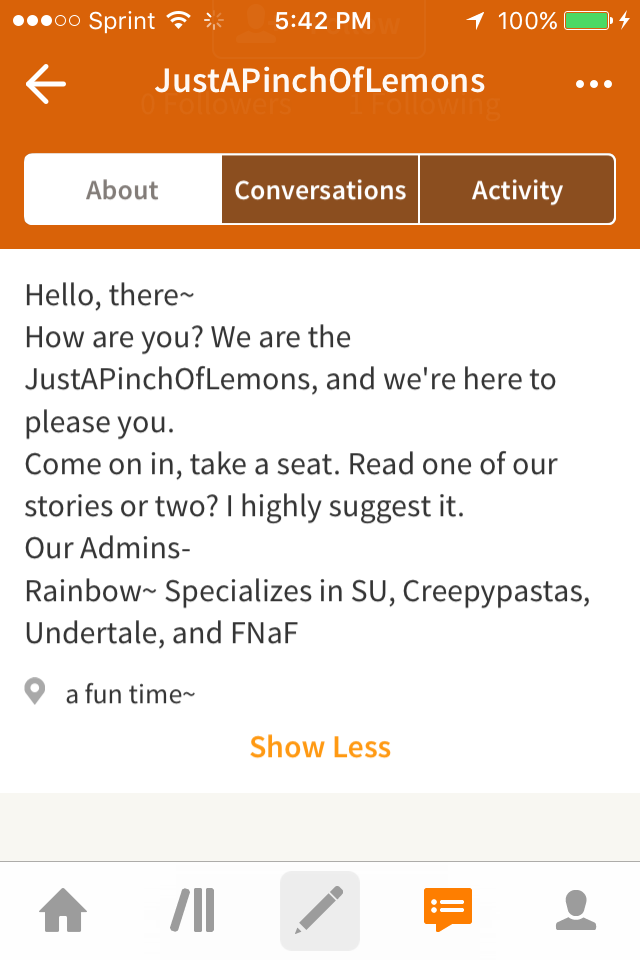Open the profile person icon

click(x=576, y=910)
